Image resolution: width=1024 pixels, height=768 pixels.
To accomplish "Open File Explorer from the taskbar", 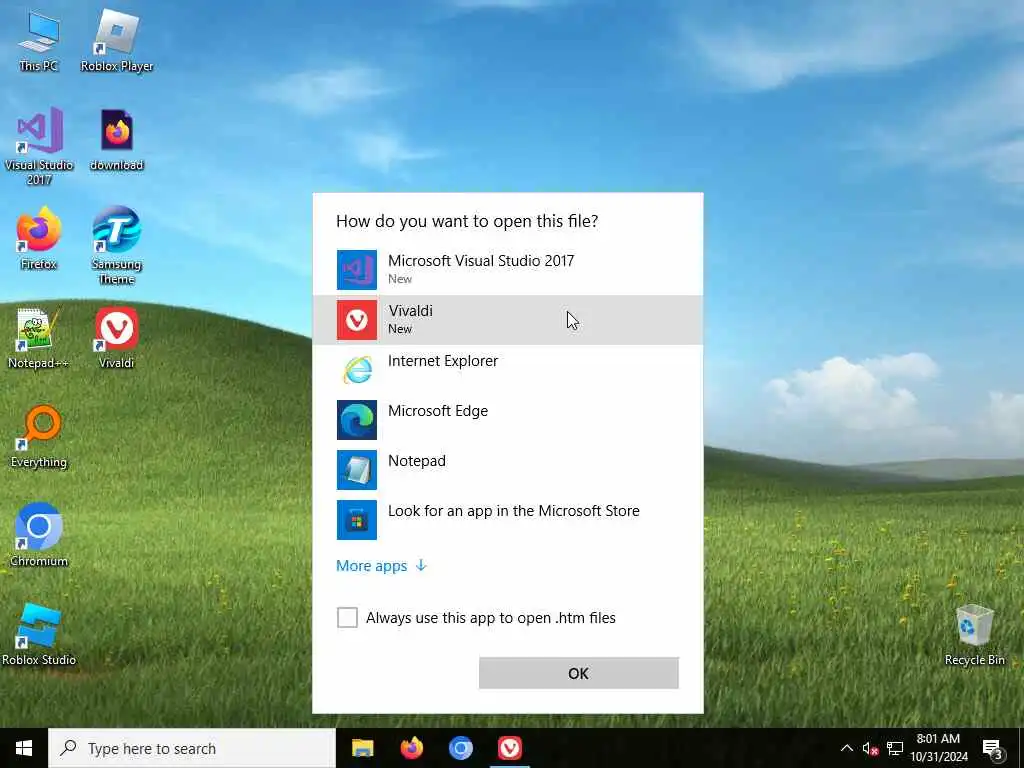I will point(362,748).
